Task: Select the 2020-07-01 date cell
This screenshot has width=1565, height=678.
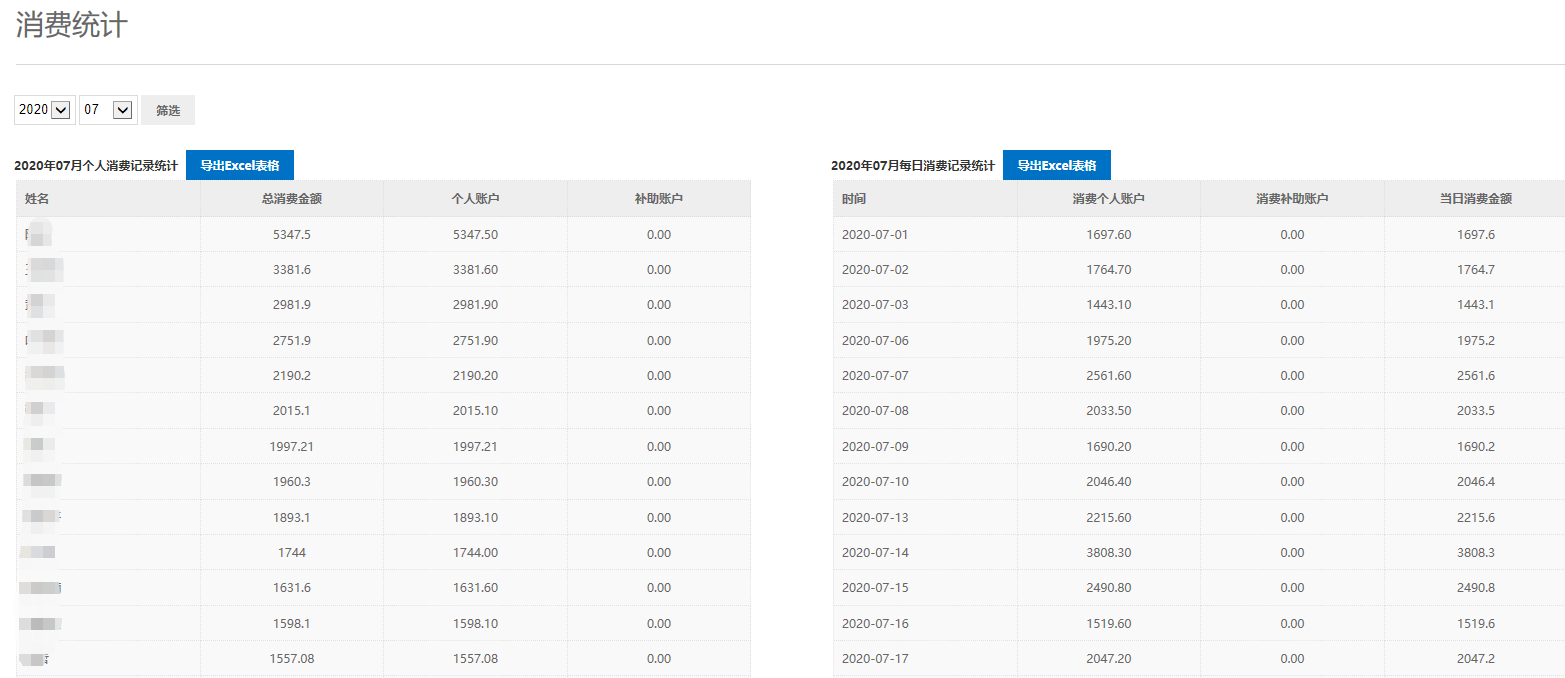Action: (875, 235)
